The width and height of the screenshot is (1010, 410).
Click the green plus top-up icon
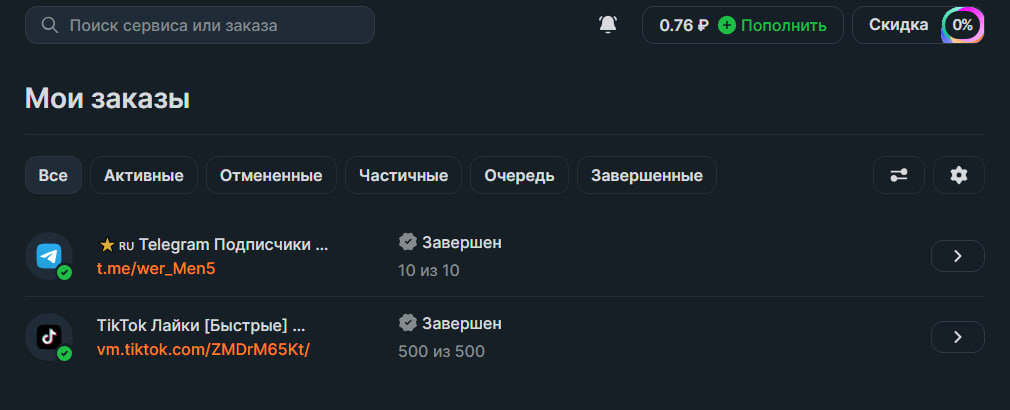pyautogui.click(x=727, y=25)
